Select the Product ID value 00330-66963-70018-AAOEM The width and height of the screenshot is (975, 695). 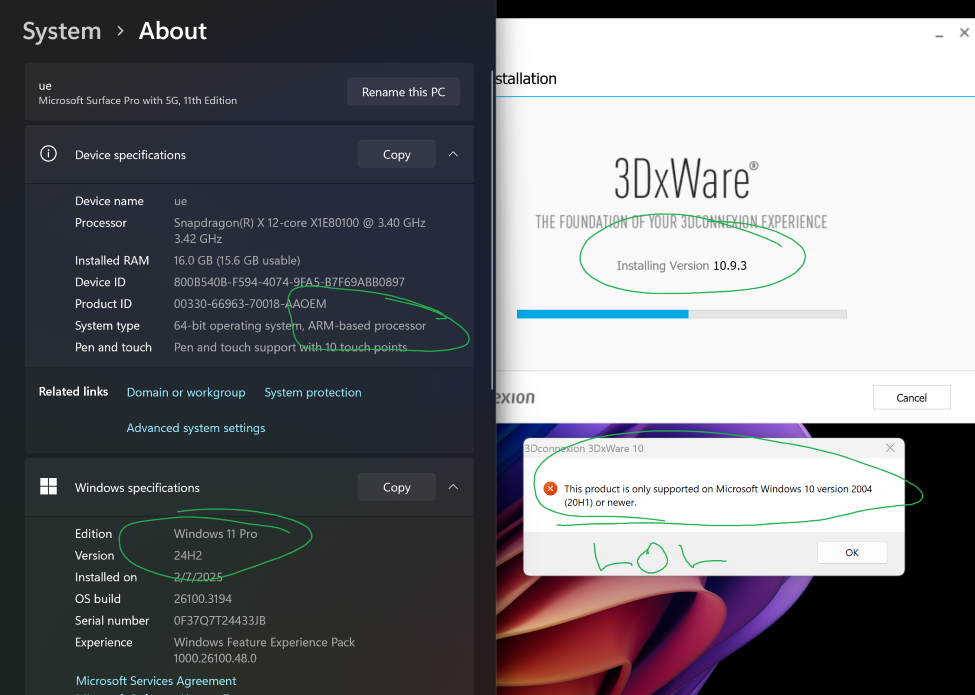250,304
